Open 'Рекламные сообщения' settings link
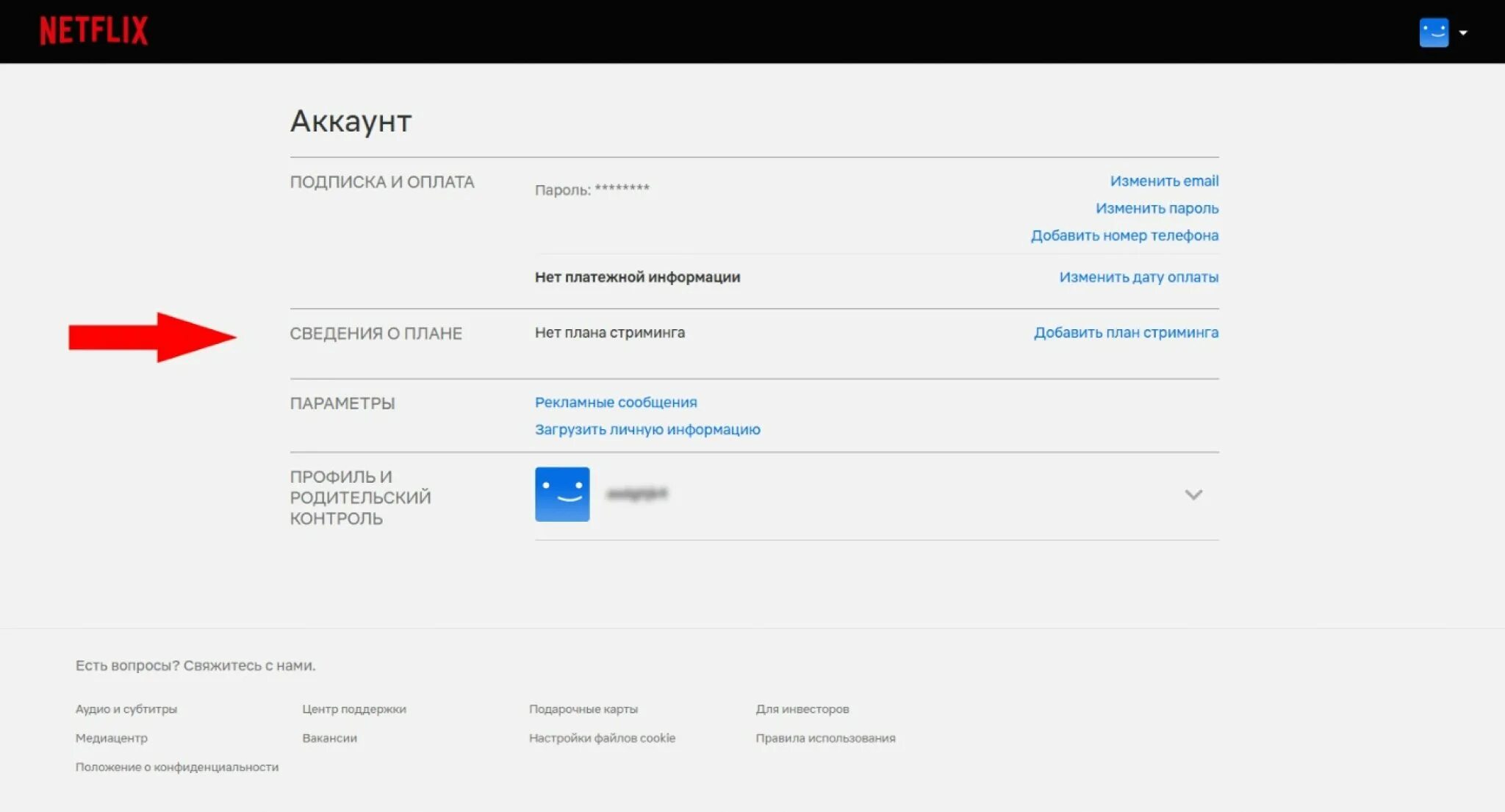Image resolution: width=1505 pixels, height=812 pixels. (x=616, y=402)
